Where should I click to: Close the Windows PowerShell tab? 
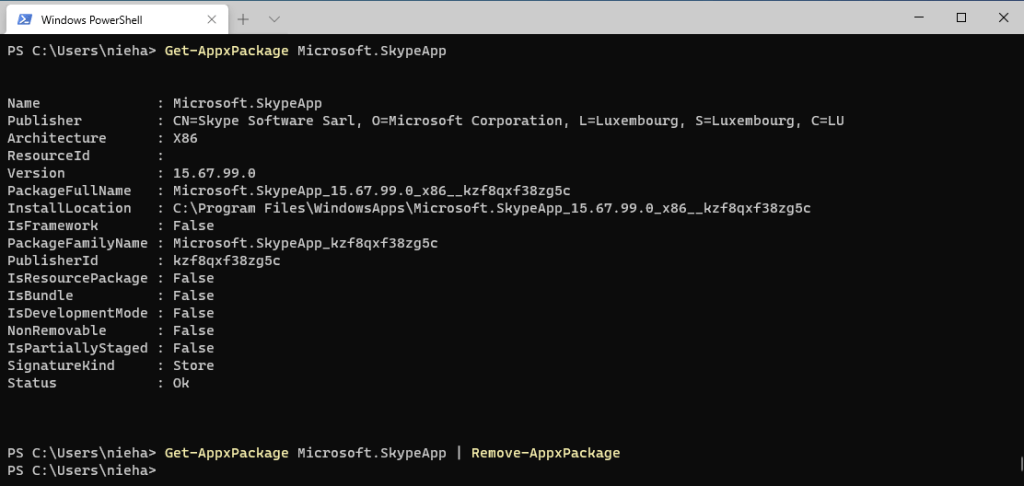(207, 19)
